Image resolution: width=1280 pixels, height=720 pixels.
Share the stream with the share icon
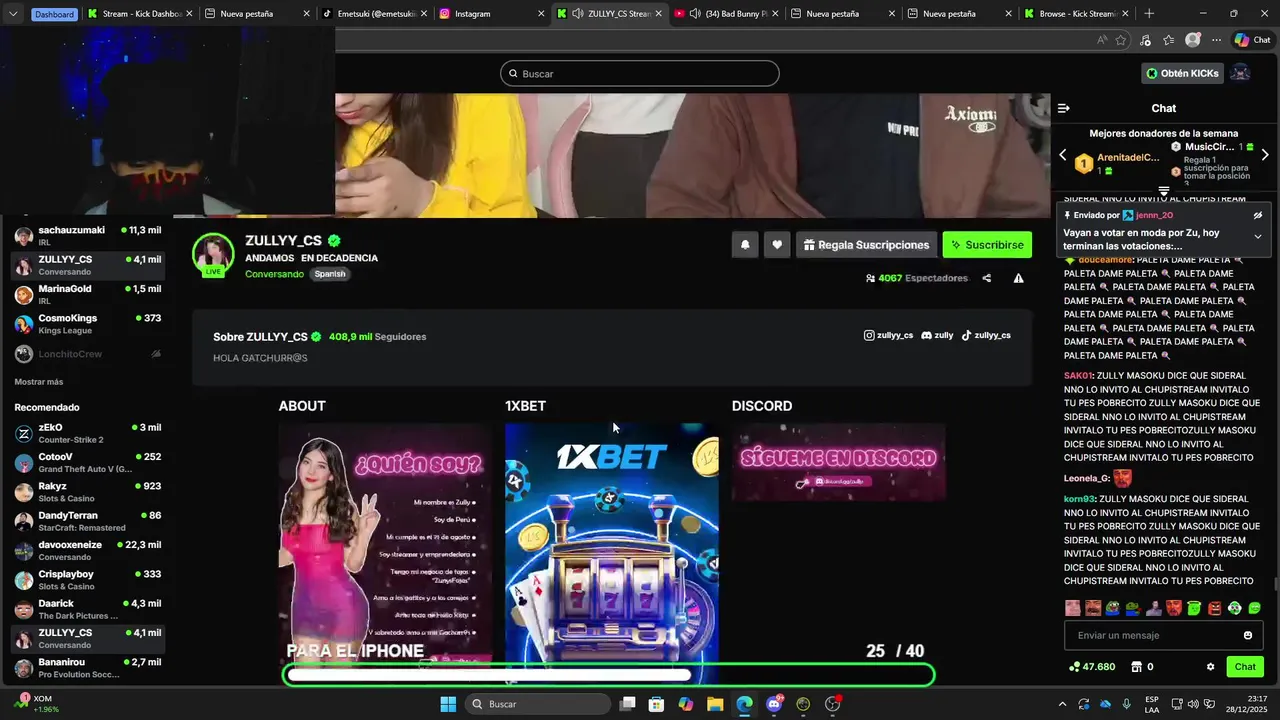pos(987,278)
